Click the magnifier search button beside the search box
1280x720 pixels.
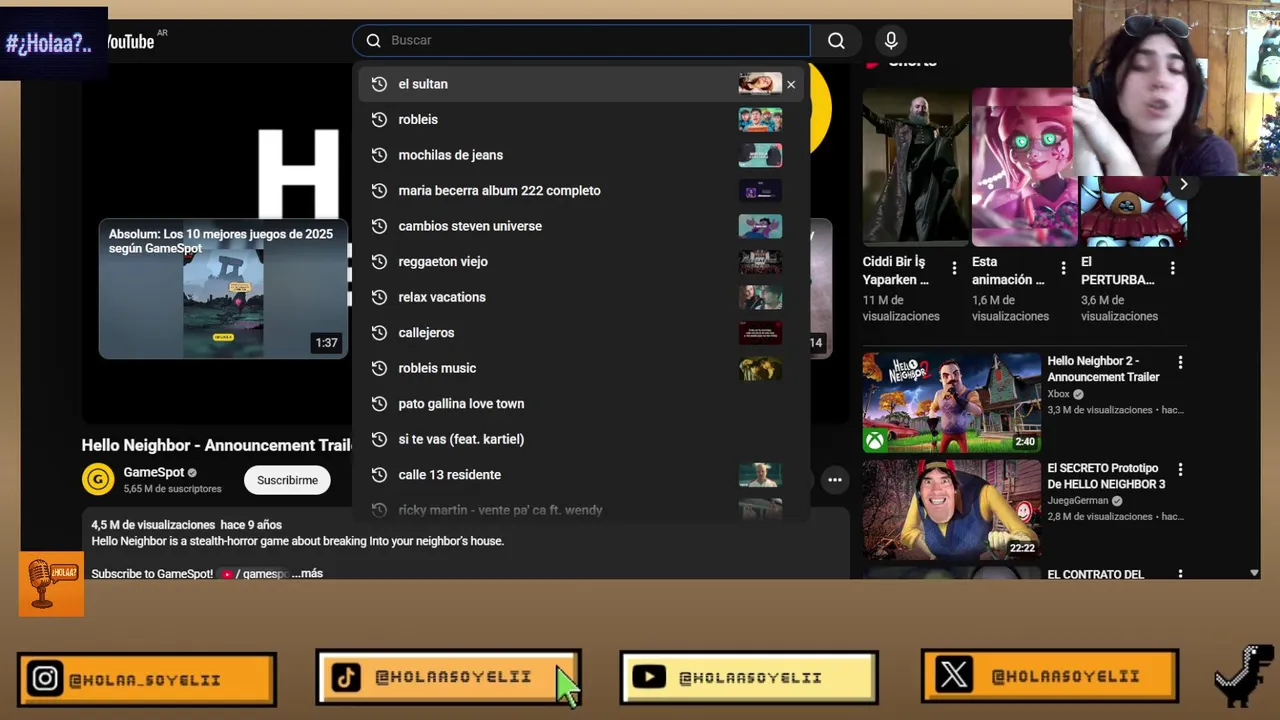pos(836,41)
